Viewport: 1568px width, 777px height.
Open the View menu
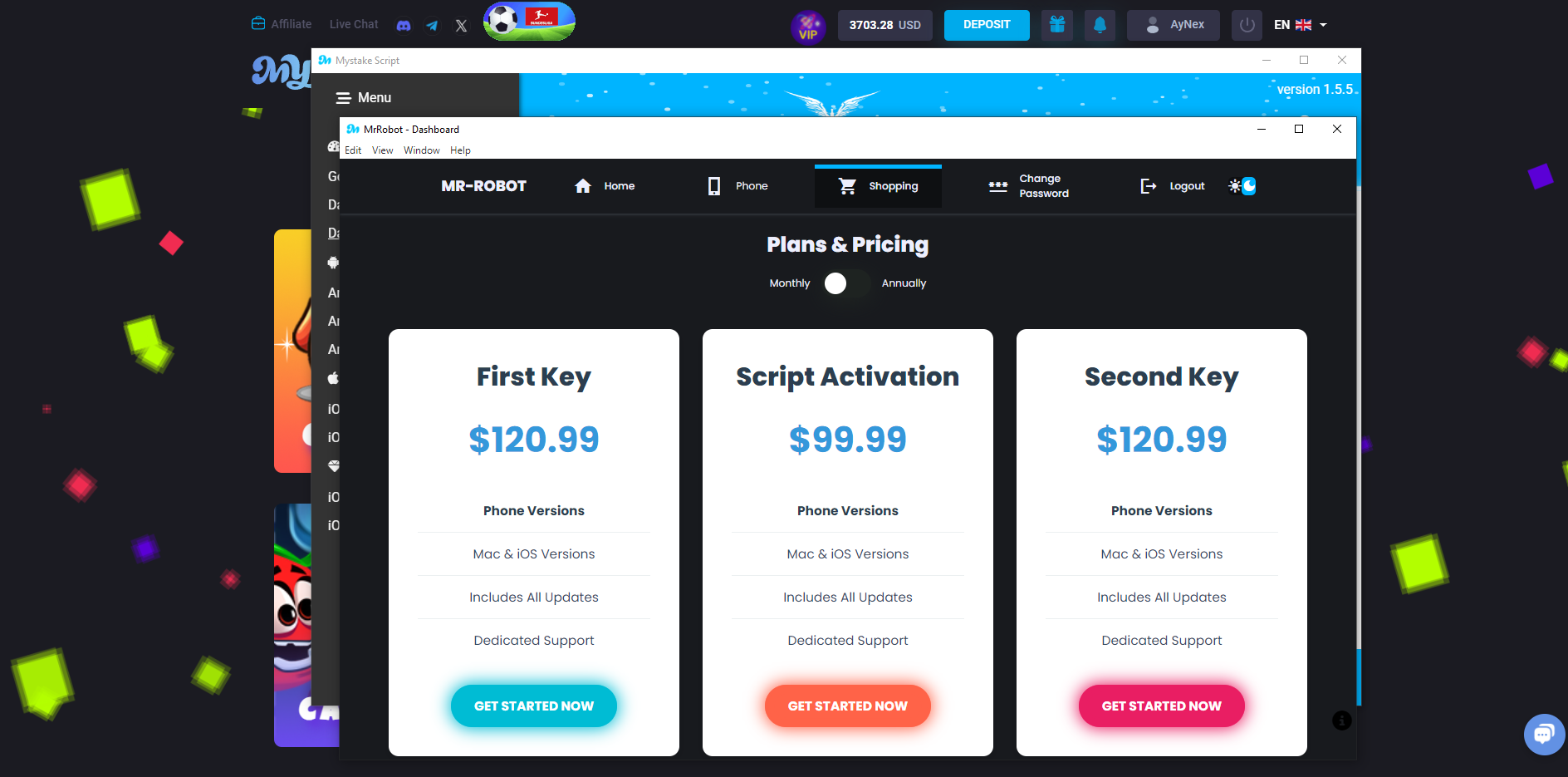tap(382, 150)
